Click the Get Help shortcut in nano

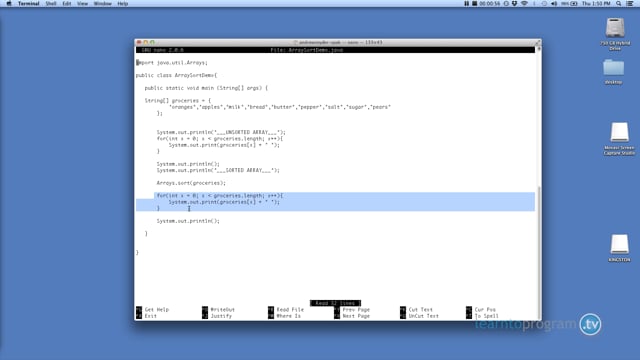point(152,309)
